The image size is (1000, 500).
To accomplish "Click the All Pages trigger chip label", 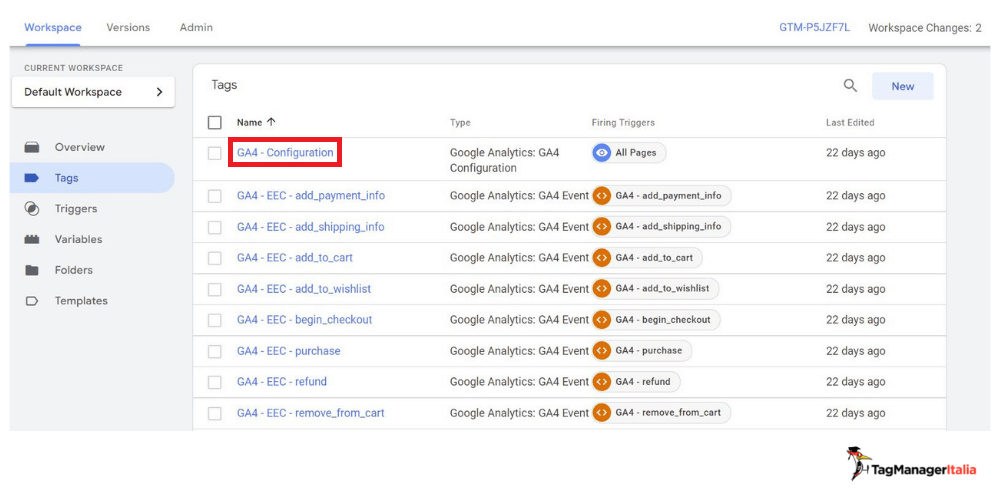I will click(636, 153).
